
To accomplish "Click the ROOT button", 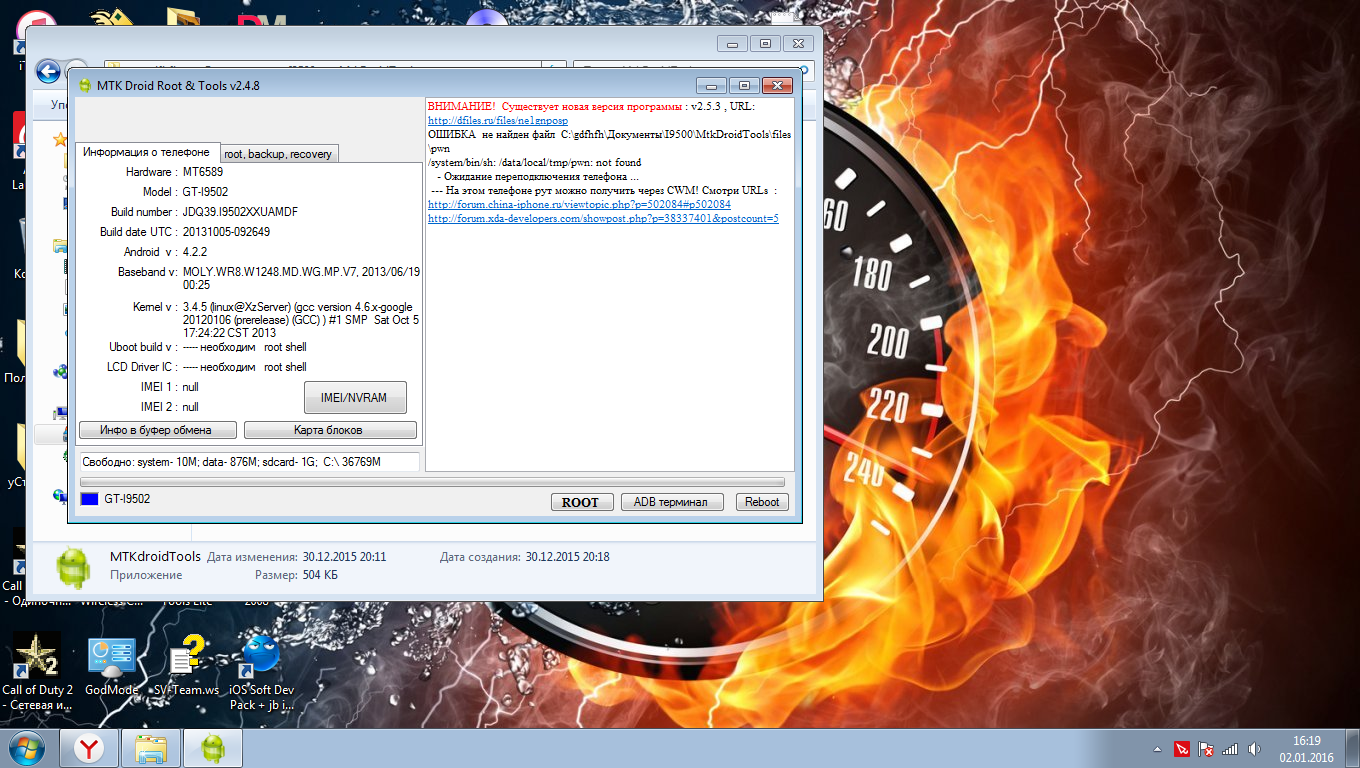I will pyautogui.click(x=580, y=502).
